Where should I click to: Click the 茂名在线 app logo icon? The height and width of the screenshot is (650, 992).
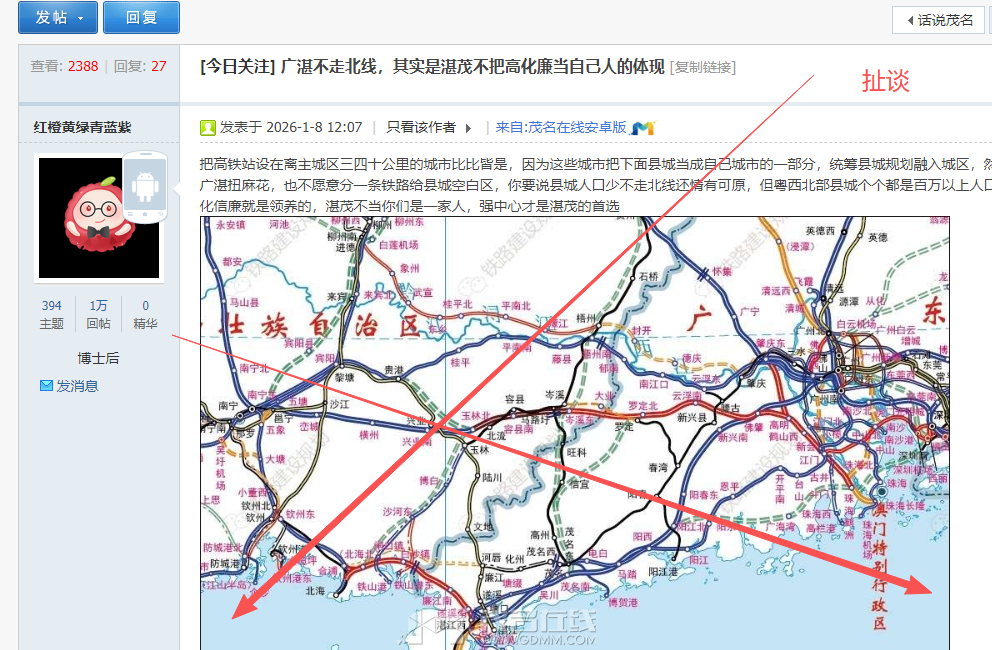tap(643, 127)
